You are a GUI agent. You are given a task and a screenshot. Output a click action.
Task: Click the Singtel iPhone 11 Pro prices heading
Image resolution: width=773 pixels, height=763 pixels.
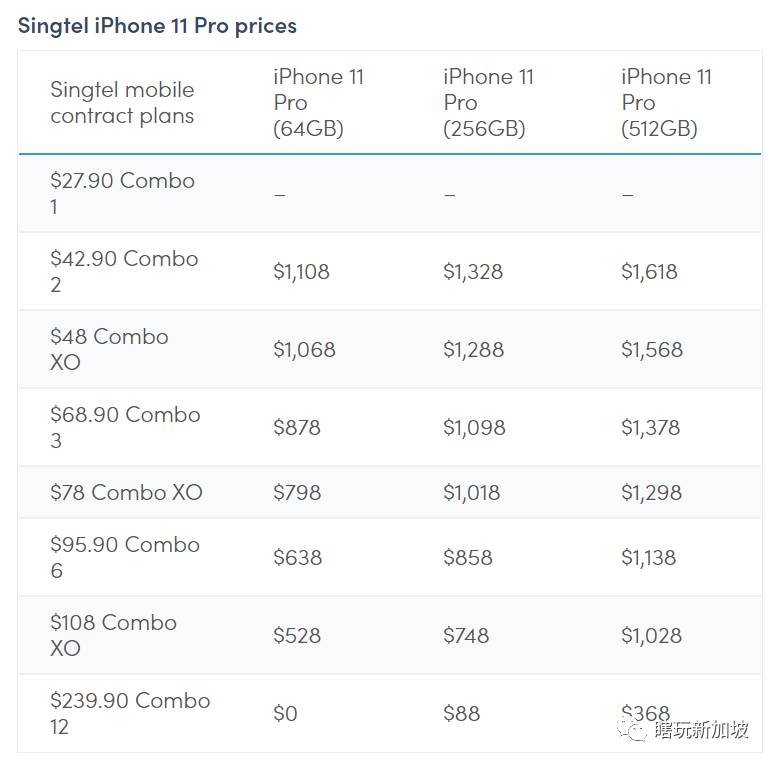[x=157, y=25]
